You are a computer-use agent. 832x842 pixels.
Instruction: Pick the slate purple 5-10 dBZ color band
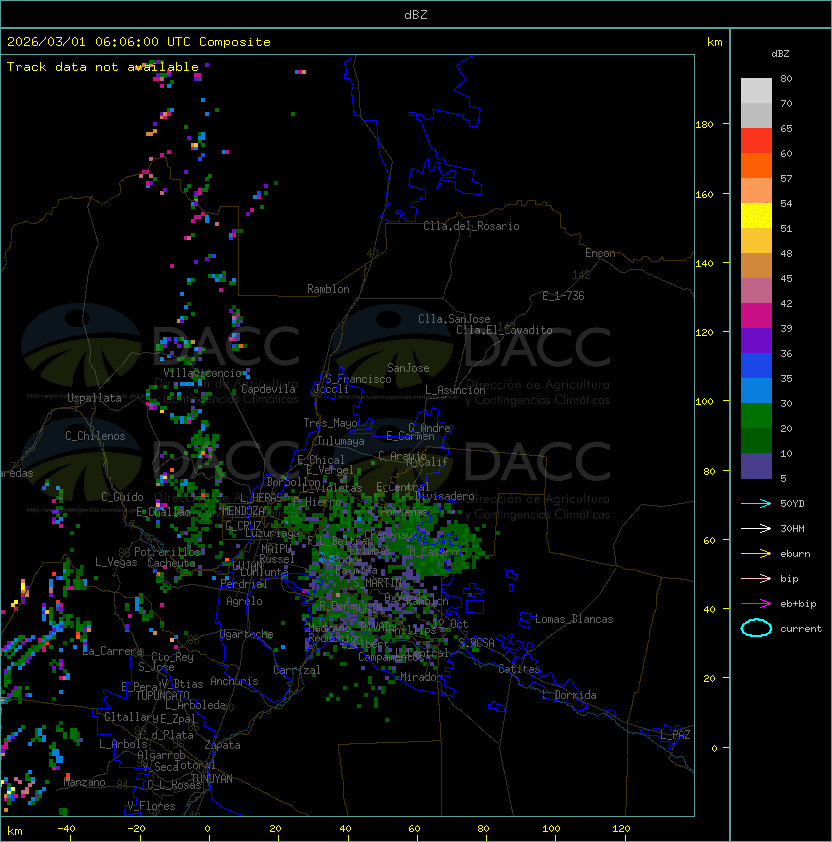pos(756,466)
